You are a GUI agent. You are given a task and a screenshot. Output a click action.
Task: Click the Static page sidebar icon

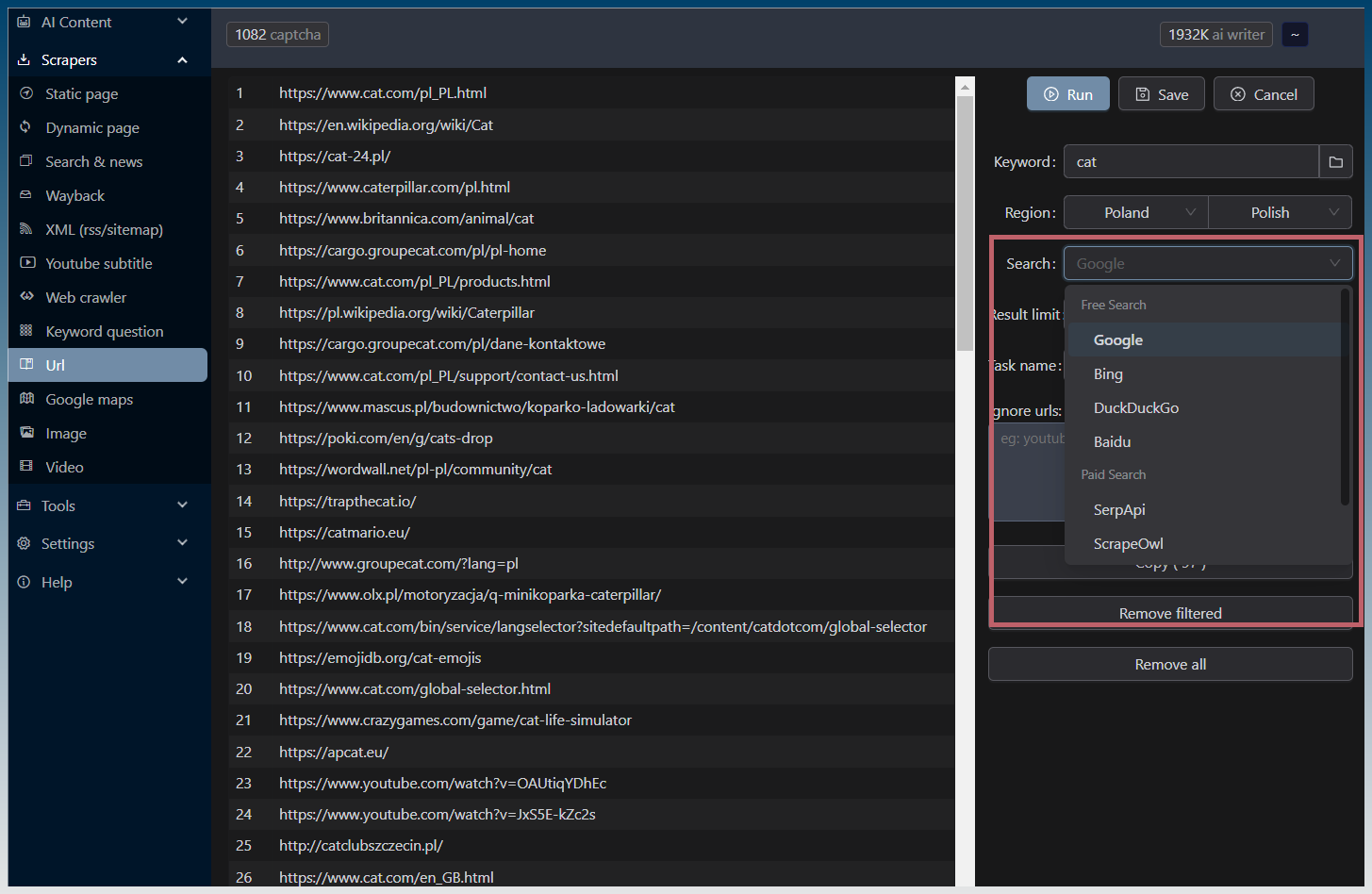26,93
